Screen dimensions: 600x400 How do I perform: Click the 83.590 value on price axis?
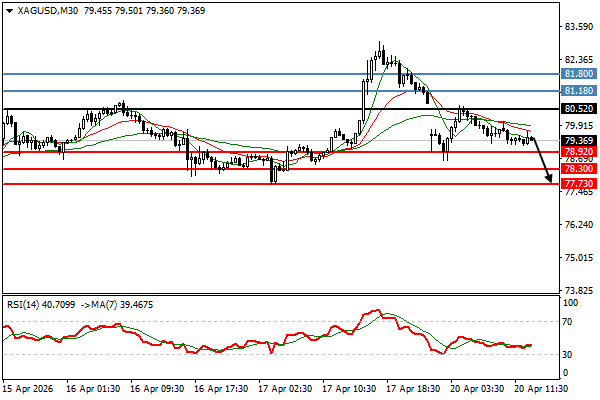pyautogui.click(x=577, y=27)
